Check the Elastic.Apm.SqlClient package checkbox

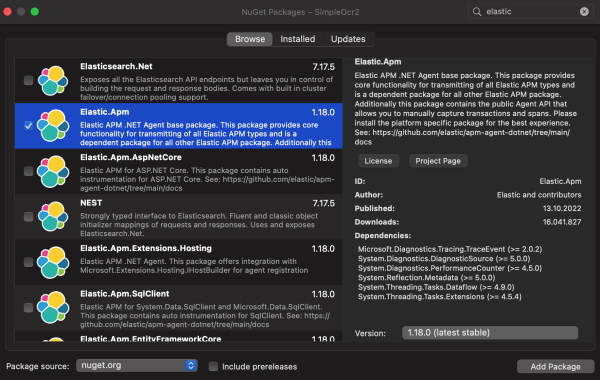point(28,307)
